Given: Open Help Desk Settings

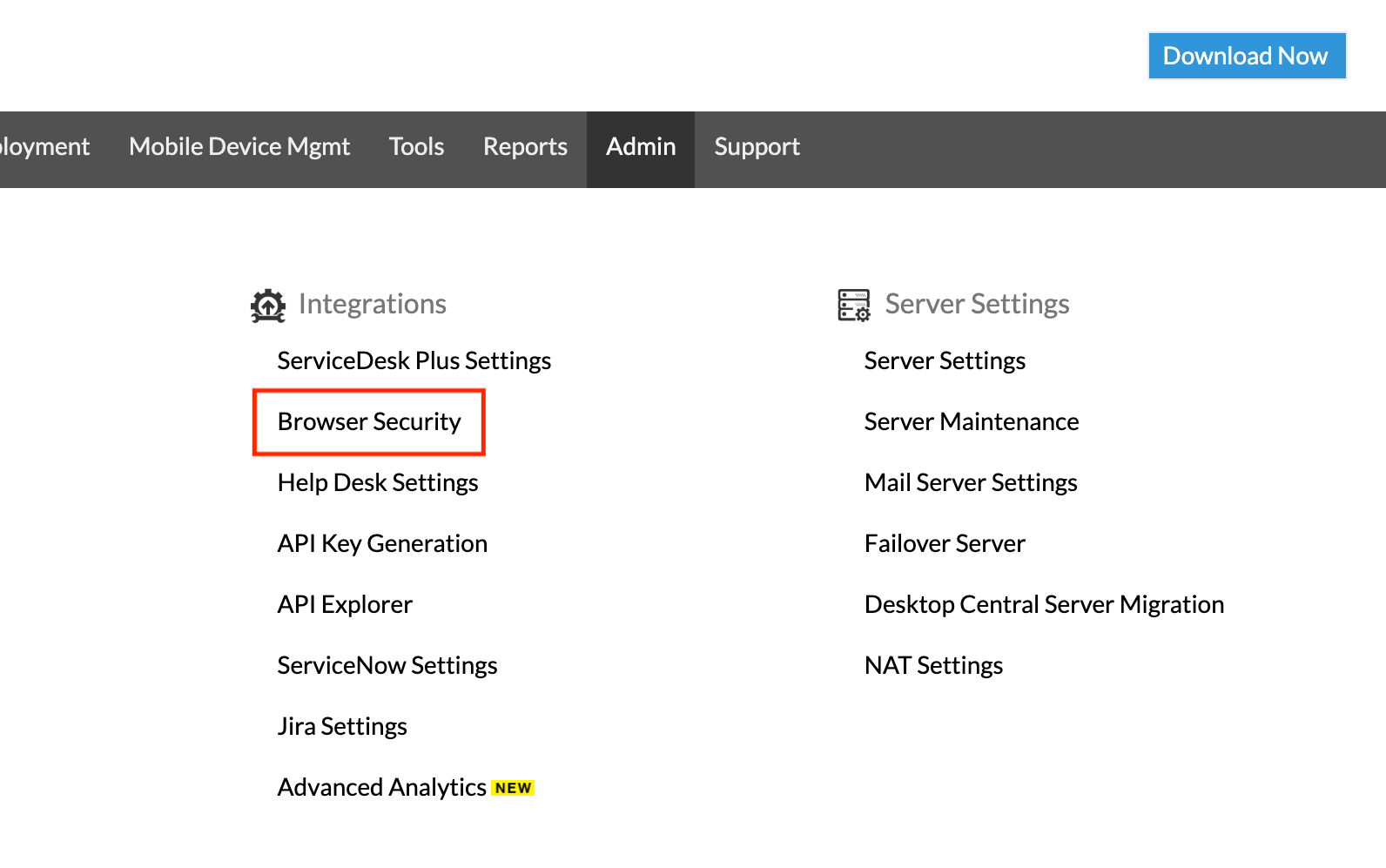Looking at the screenshot, I should pyautogui.click(x=378, y=483).
